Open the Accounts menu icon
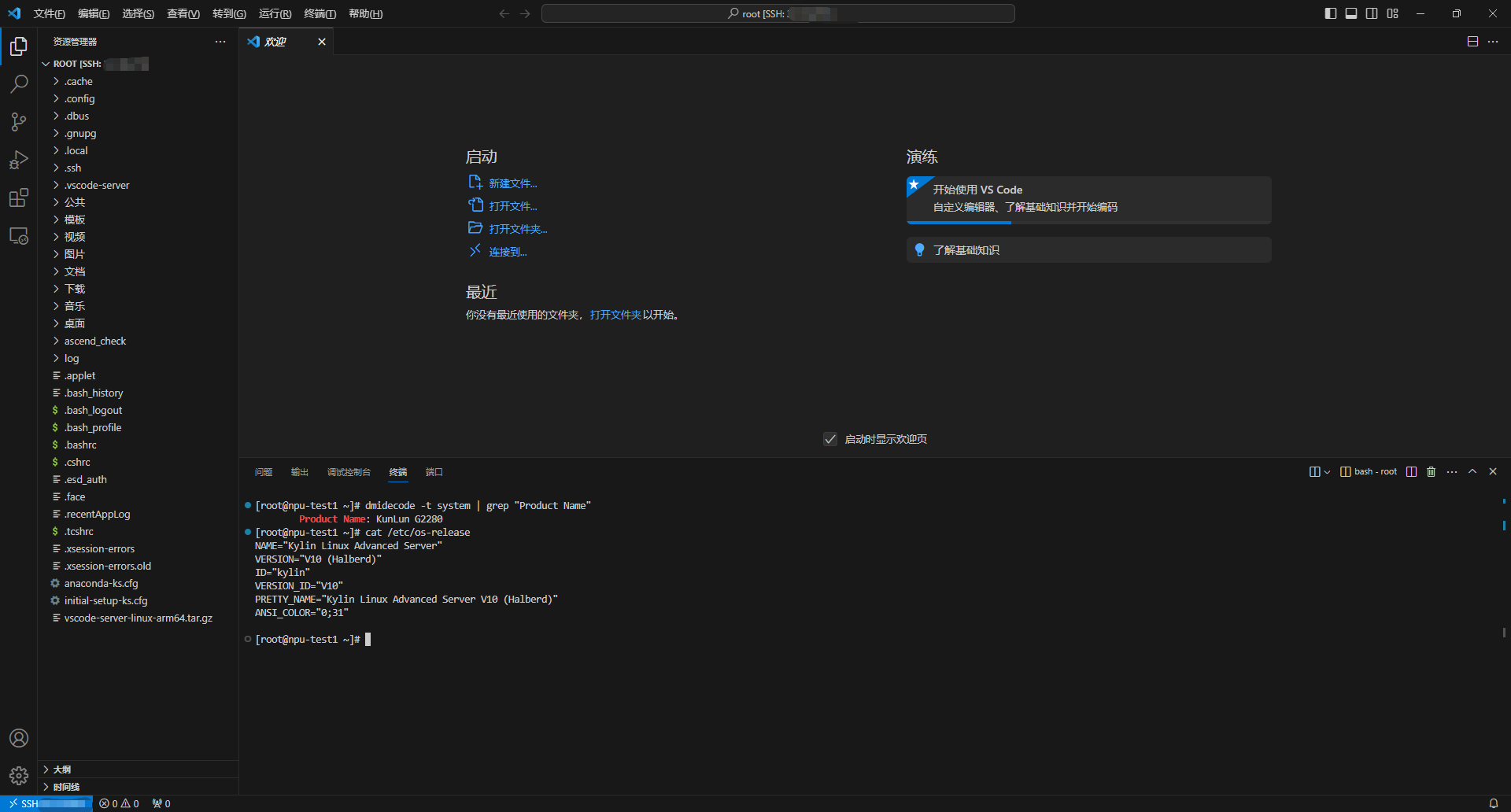Image resolution: width=1511 pixels, height=812 pixels. tap(19, 738)
